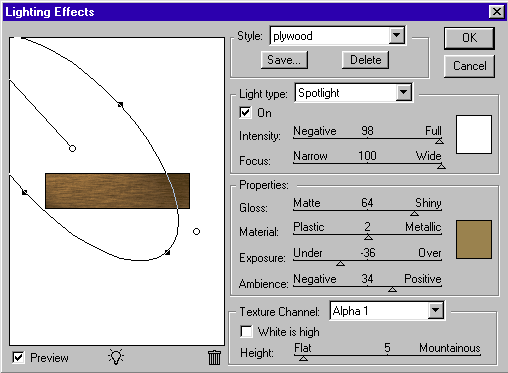Viewport: 508px width, 373px height.
Task: Open the tan material color swatch
Action: 474,239
